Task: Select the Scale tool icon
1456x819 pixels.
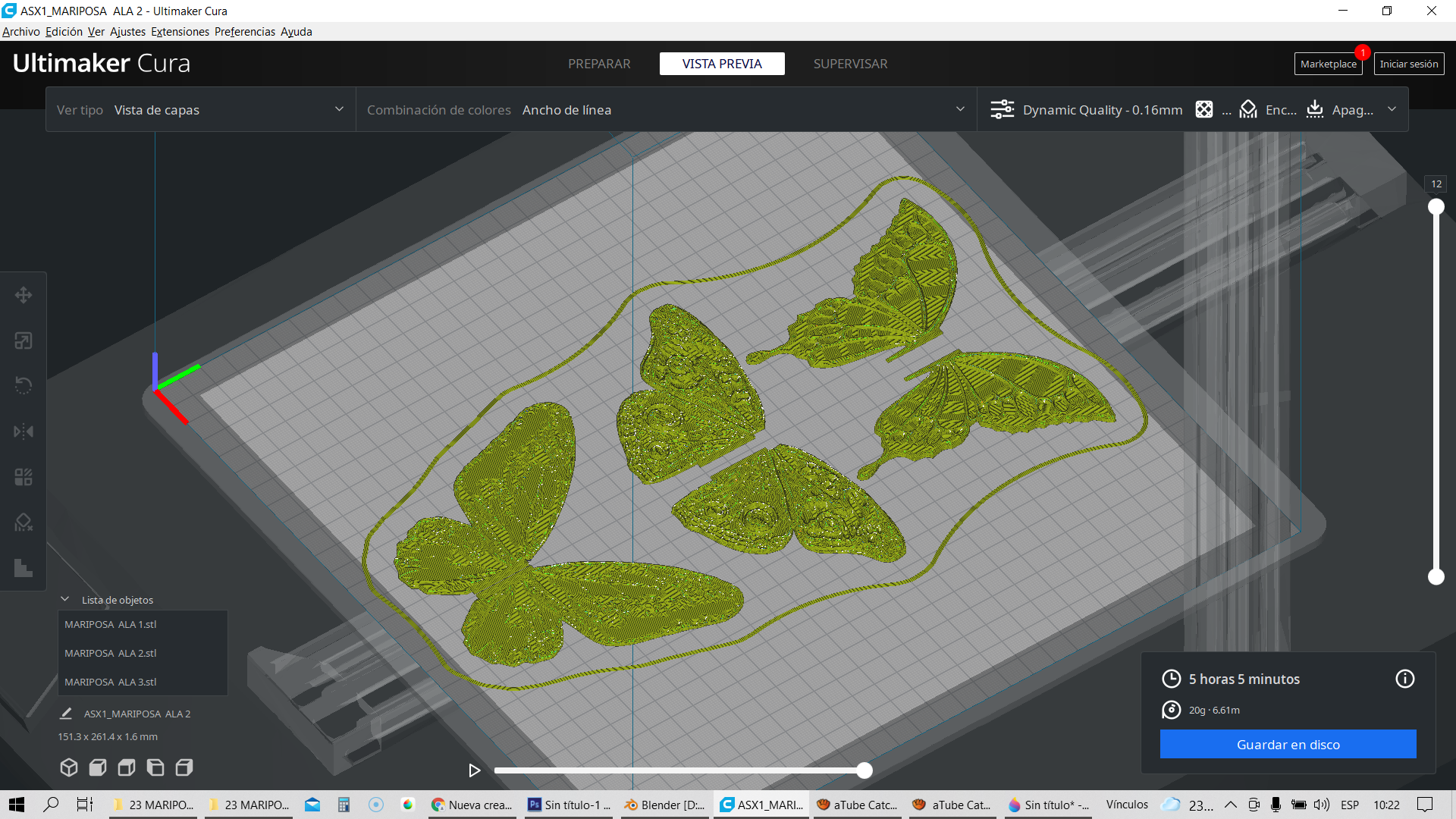Action: tap(24, 340)
